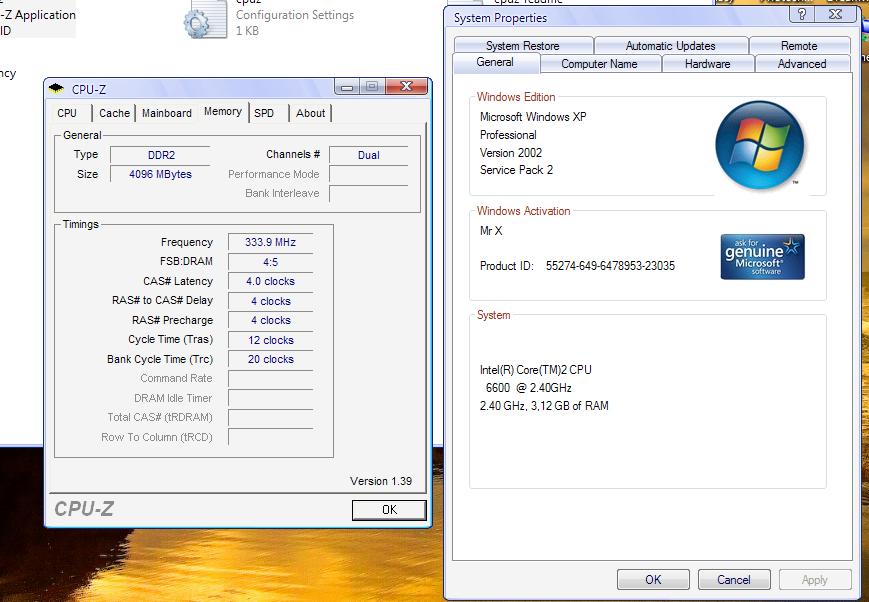Click the RAS# to CAS# Delay value
The height and width of the screenshot is (602, 869).
pos(270,301)
